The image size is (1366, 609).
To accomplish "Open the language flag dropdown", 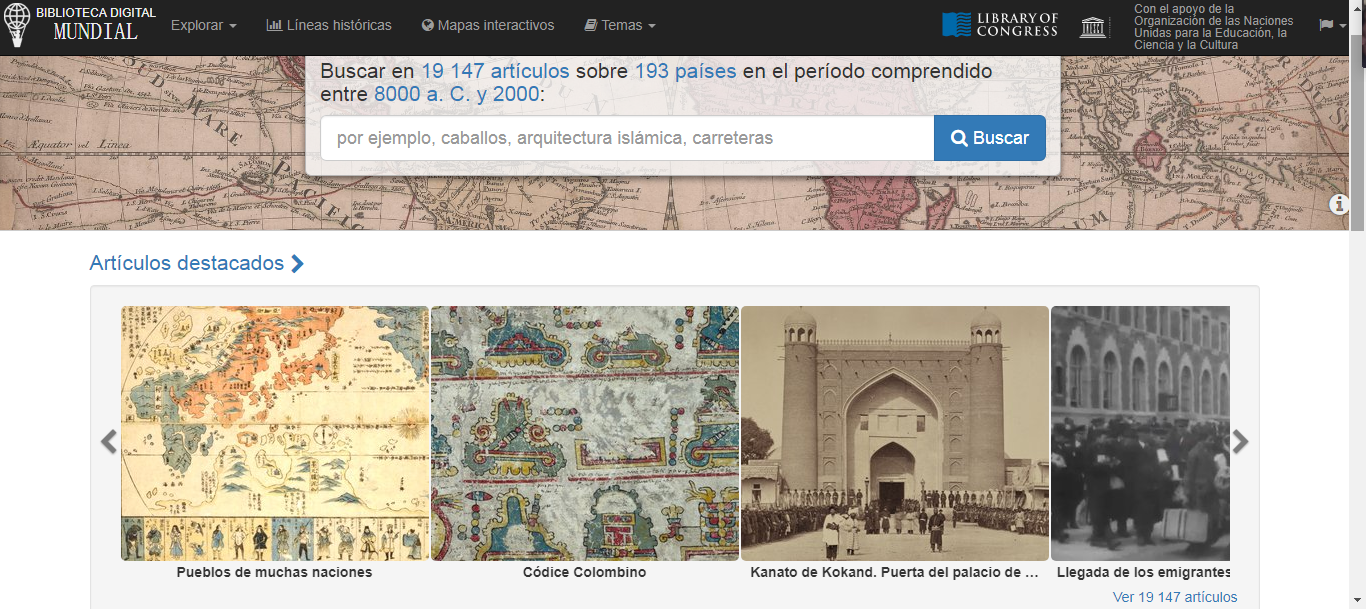I will click(x=1331, y=25).
